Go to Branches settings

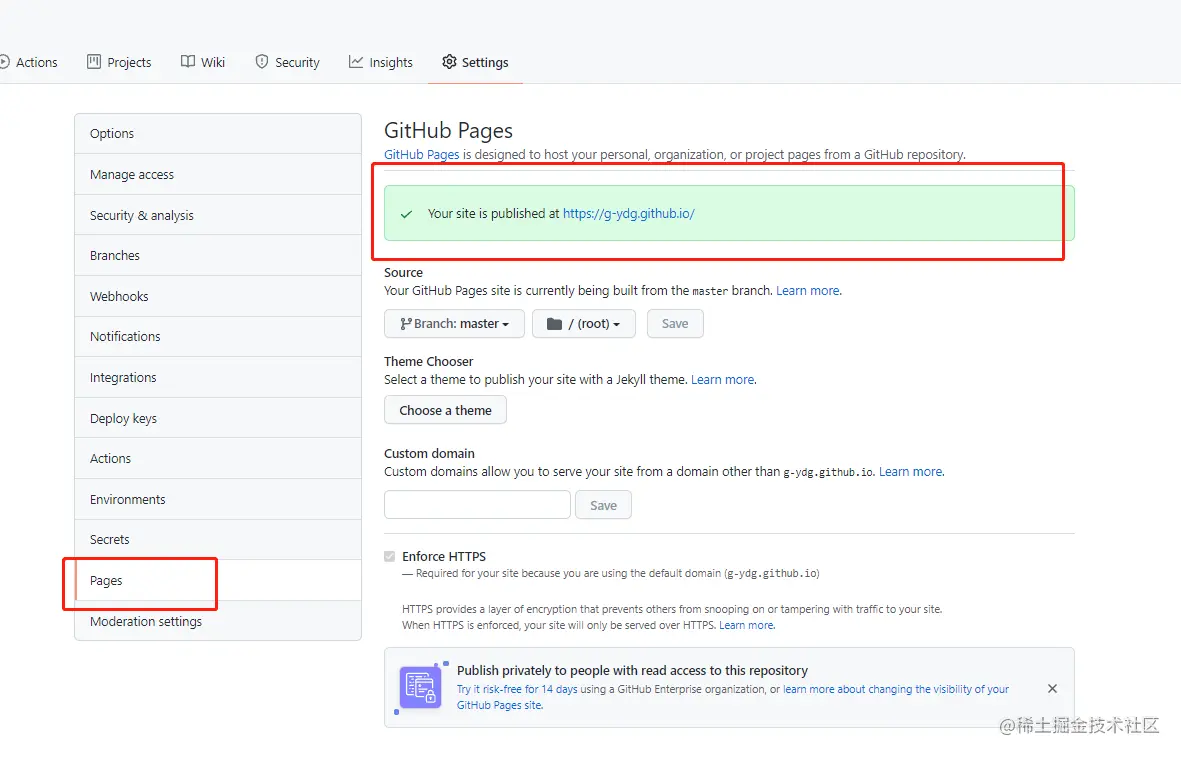click(x=218, y=256)
